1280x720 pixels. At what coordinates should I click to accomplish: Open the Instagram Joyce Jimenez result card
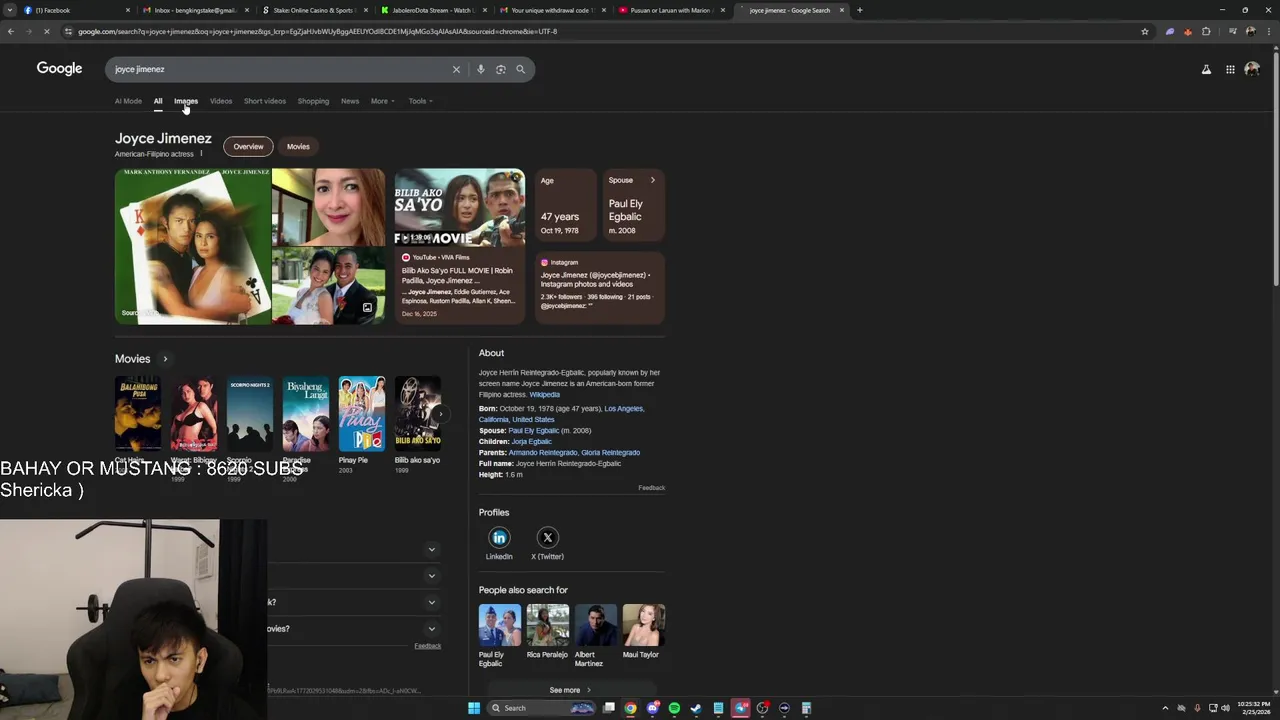tap(599, 288)
